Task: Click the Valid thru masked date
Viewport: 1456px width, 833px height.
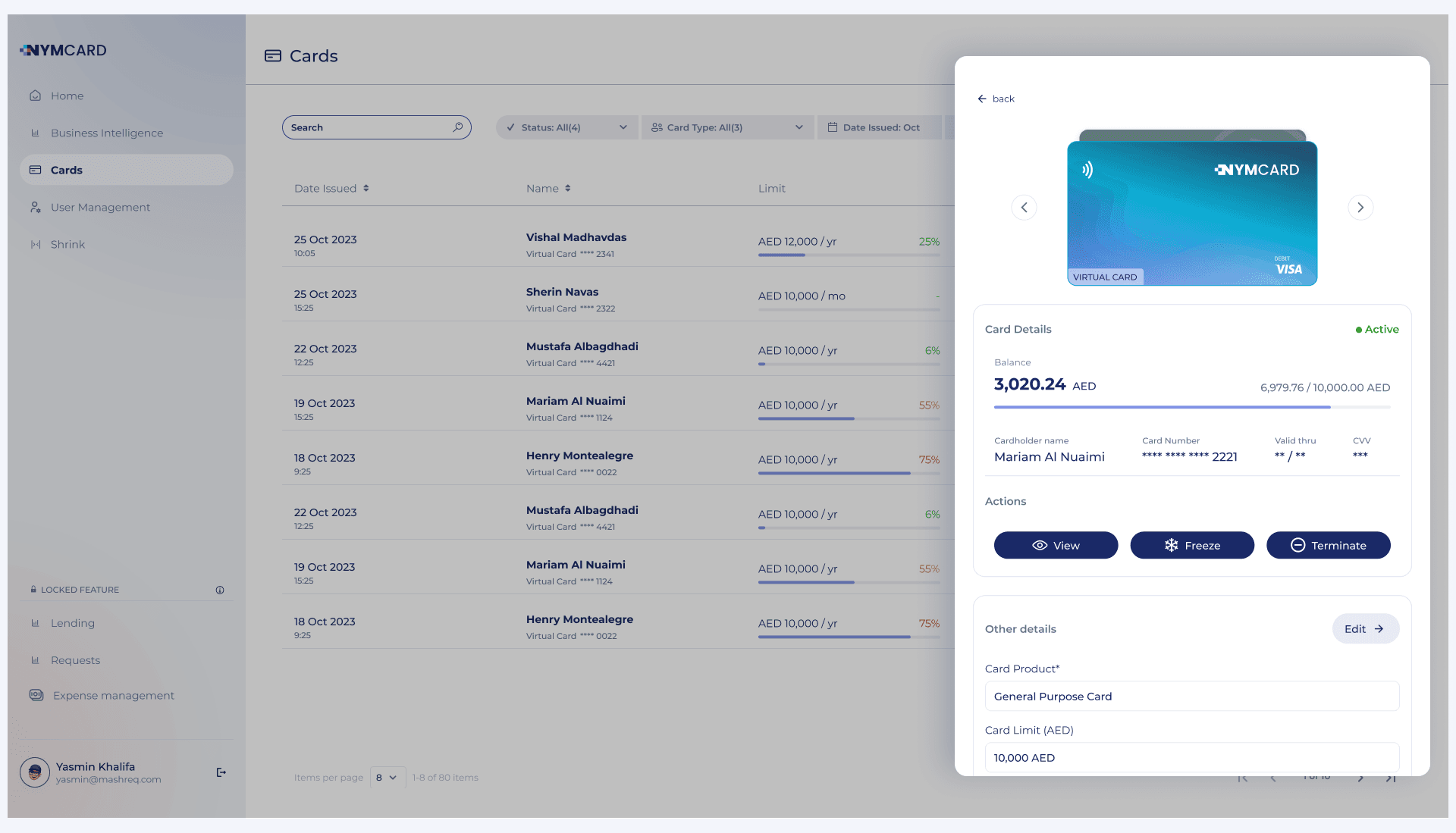Action: [1290, 456]
